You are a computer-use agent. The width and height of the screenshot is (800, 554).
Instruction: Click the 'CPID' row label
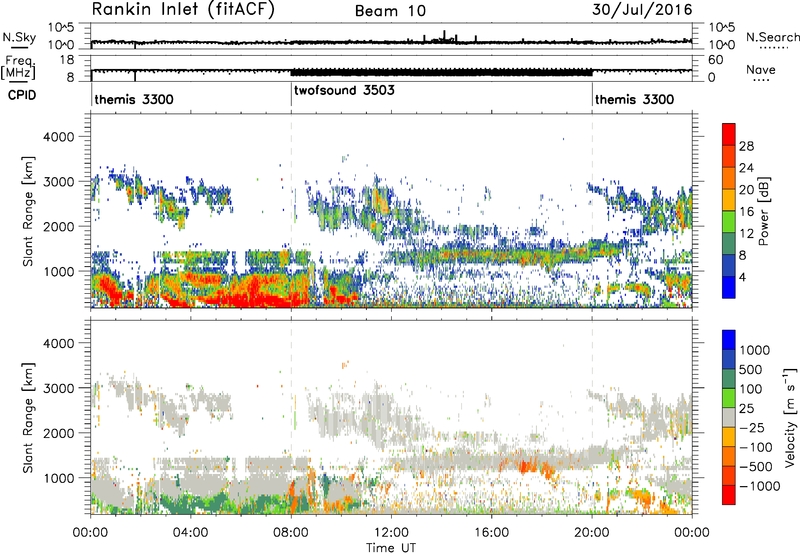click(22, 95)
